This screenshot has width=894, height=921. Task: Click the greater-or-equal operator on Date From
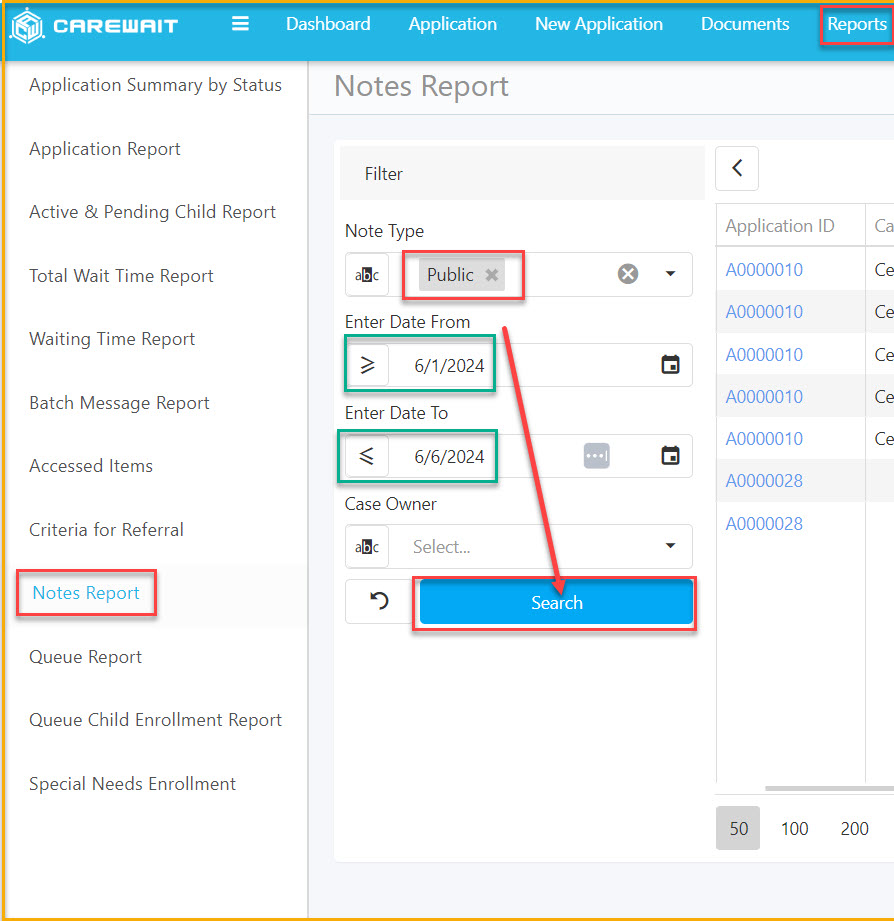[367, 365]
